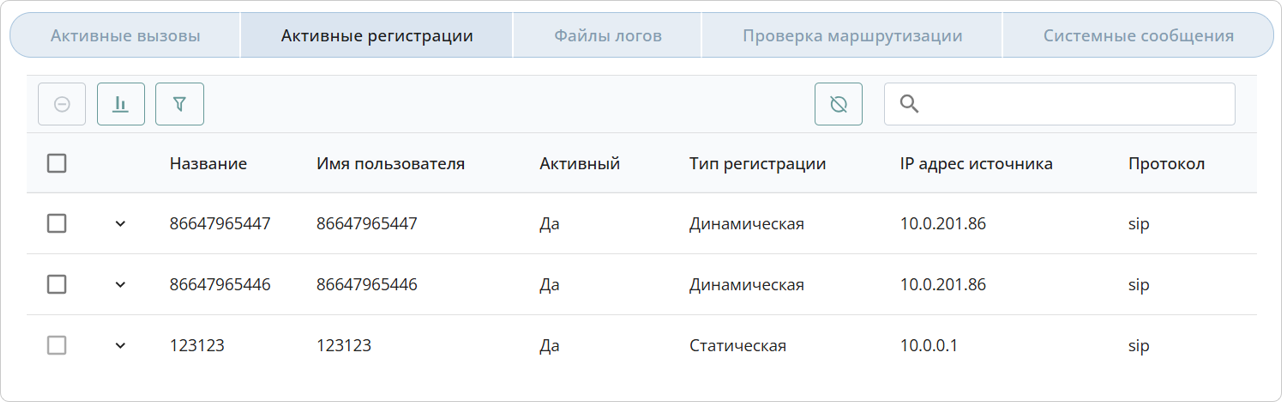This screenshot has height=402, width=1282.
Task: Expand details of registration 86647965446
Action: tap(120, 285)
